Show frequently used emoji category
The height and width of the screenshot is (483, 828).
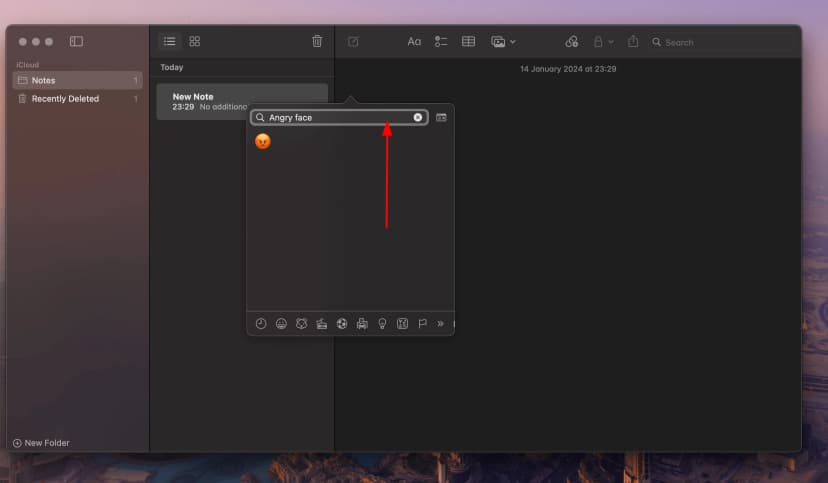tap(261, 324)
